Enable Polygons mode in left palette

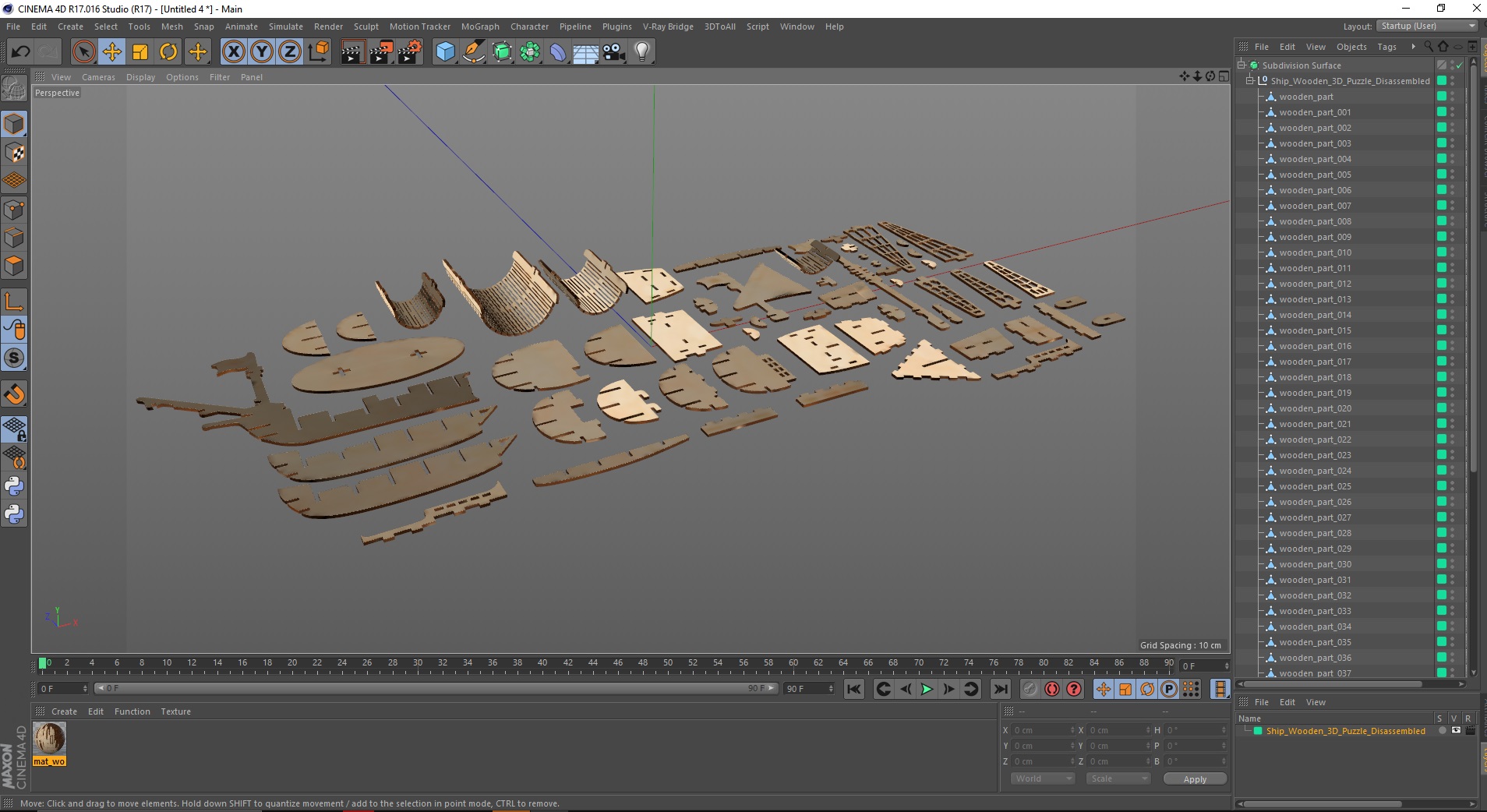14,266
